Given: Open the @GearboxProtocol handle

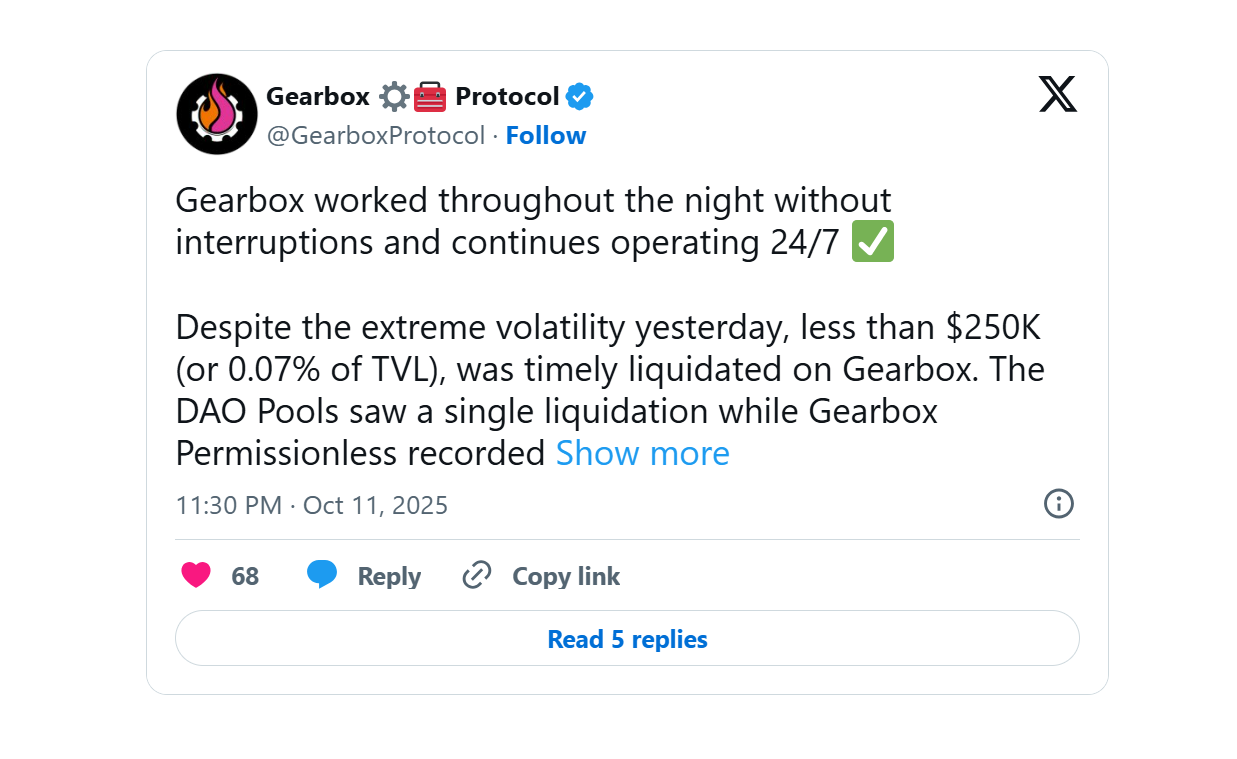Looking at the screenshot, I should (x=375, y=135).
